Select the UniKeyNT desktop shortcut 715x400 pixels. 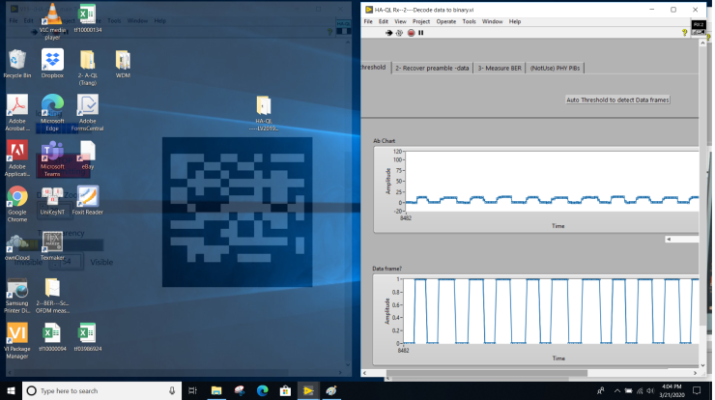52,200
